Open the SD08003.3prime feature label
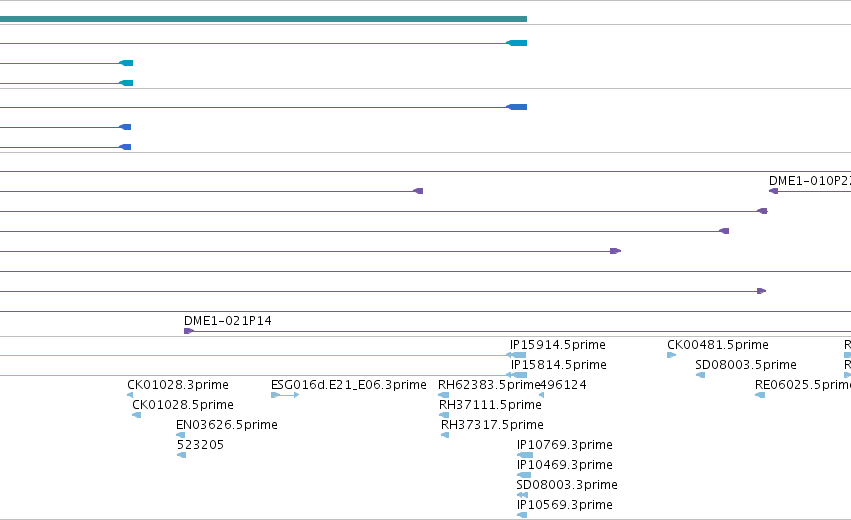 pyautogui.click(x=567, y=485)
